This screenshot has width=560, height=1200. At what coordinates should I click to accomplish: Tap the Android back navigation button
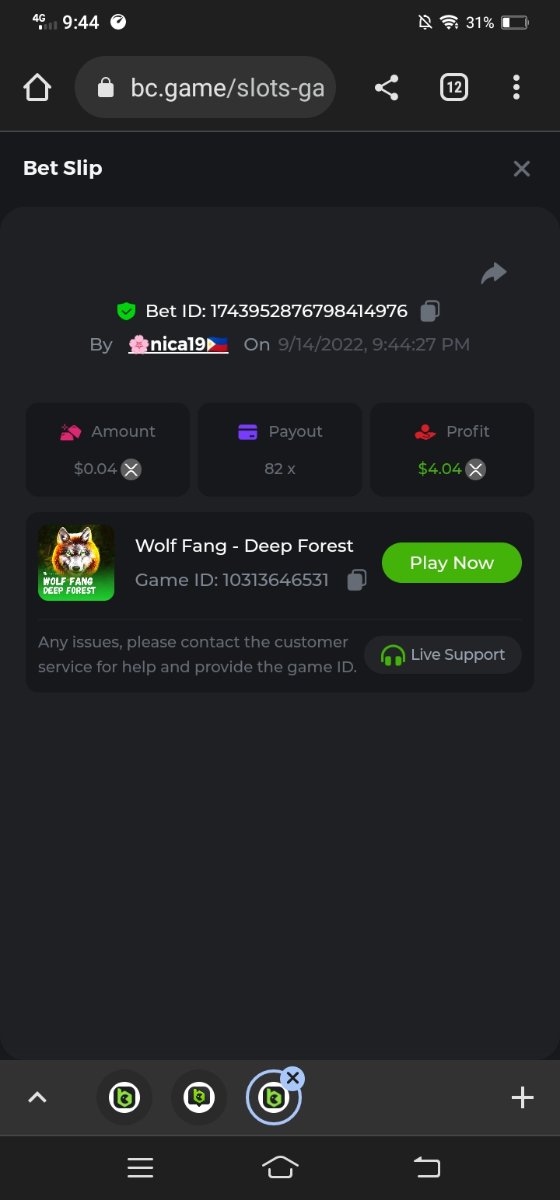426,1167
